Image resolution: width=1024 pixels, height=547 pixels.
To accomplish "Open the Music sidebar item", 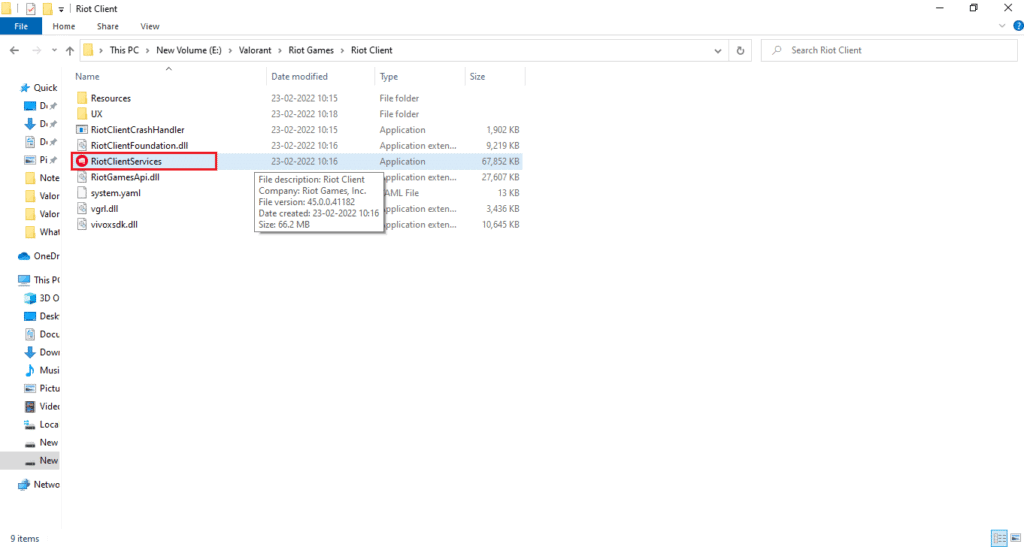I will tap(42, 370).
